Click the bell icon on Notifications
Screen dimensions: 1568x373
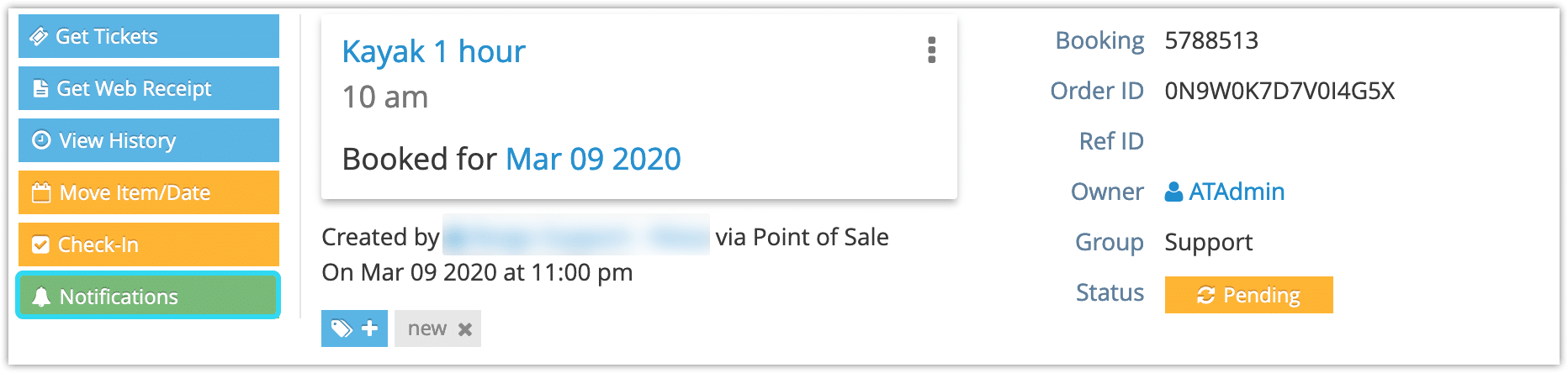(x=41, y=297)
